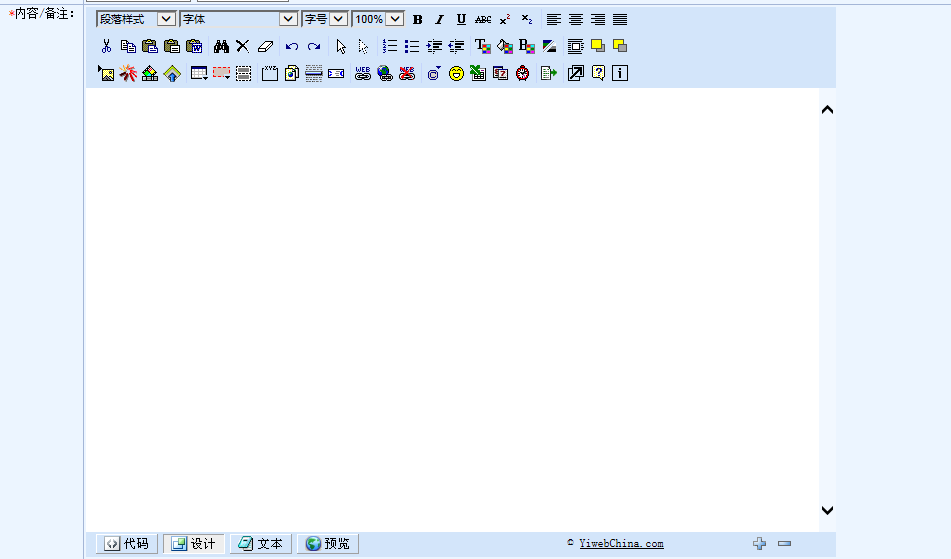The height and width of the screenshot is (559, 951).
Task: Insert an image with picture icon
Action: coord(106,73)
